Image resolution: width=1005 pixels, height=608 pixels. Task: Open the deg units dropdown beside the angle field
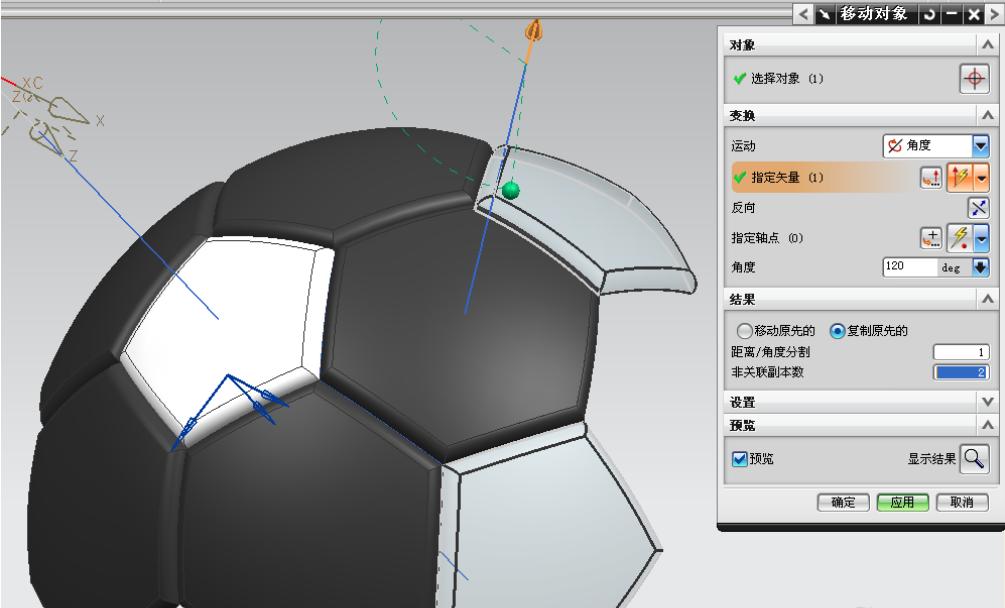coord(981,266)
